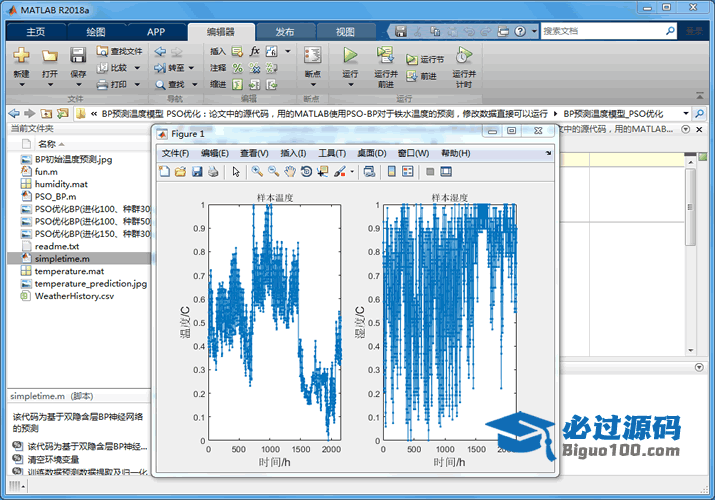Click the 比较 (Compare) button
This screenshot has height=500, width=715.
click(113, 68)
